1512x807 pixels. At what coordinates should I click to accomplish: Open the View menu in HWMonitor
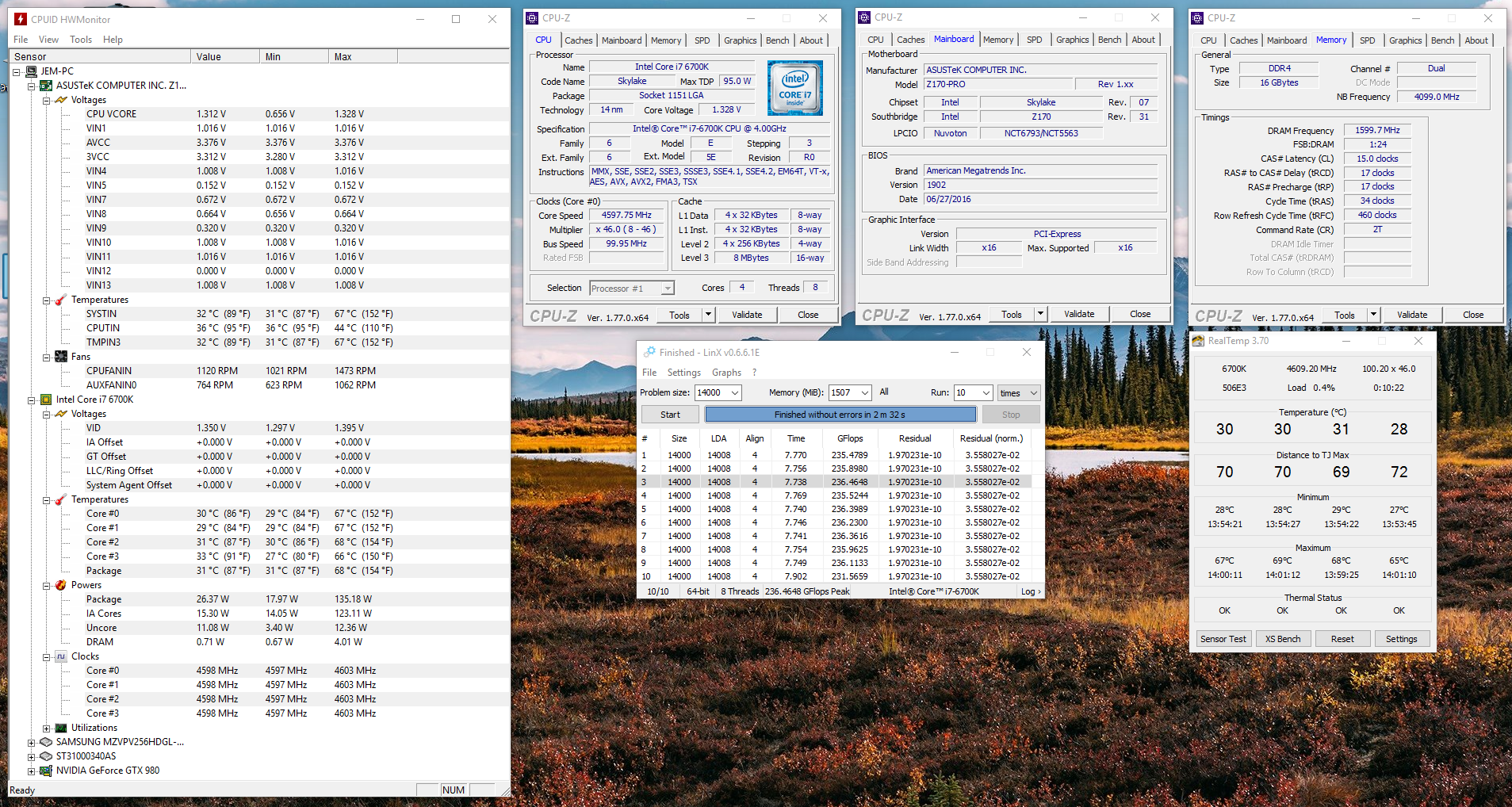[48, 40]
